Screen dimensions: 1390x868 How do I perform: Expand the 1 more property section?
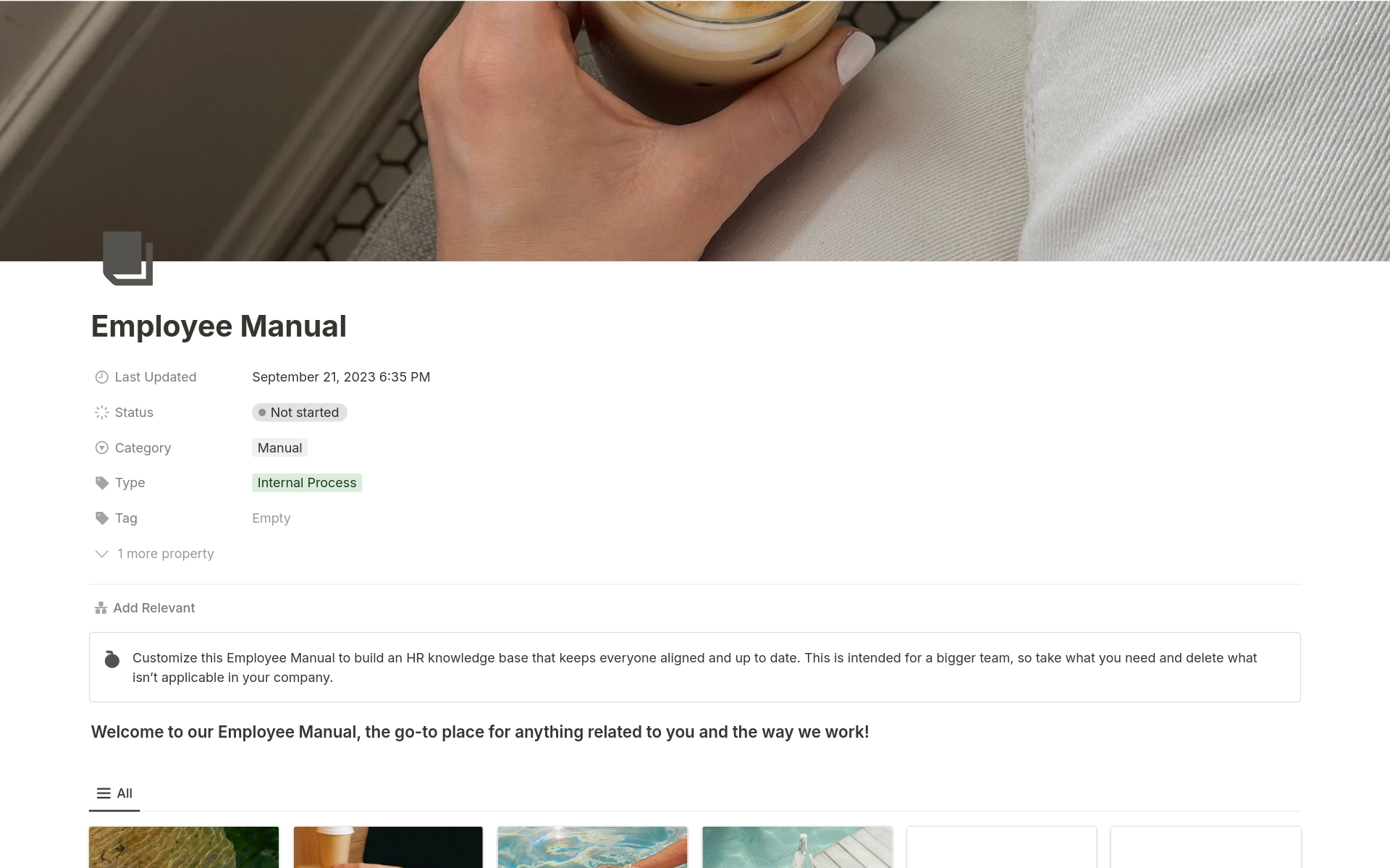155,554
